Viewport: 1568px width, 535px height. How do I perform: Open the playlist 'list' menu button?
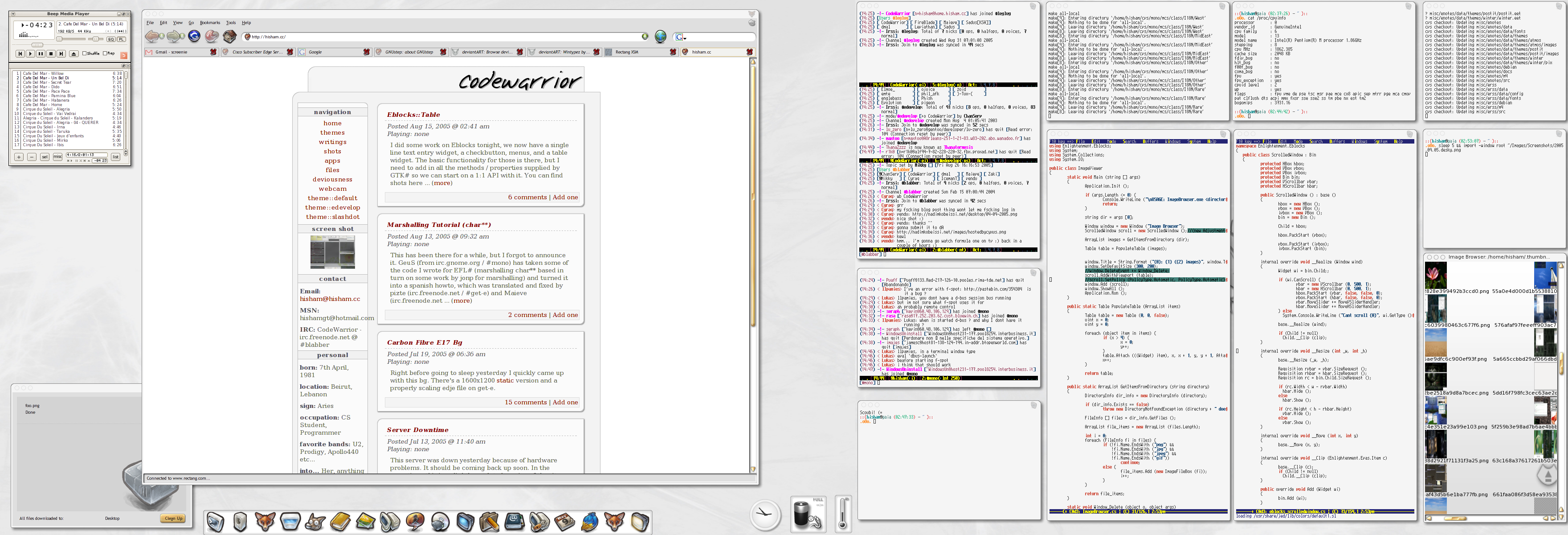(116, 157)
